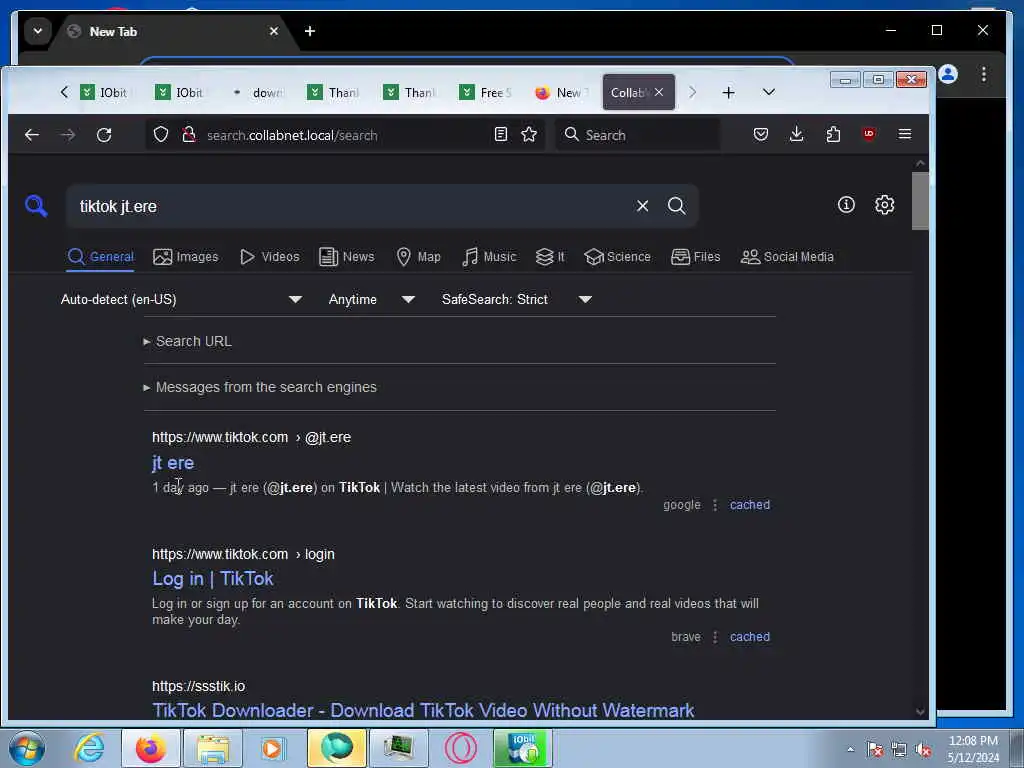Switch to Files search category
This screenshot has width=1024, height=768.
(696, 257)
